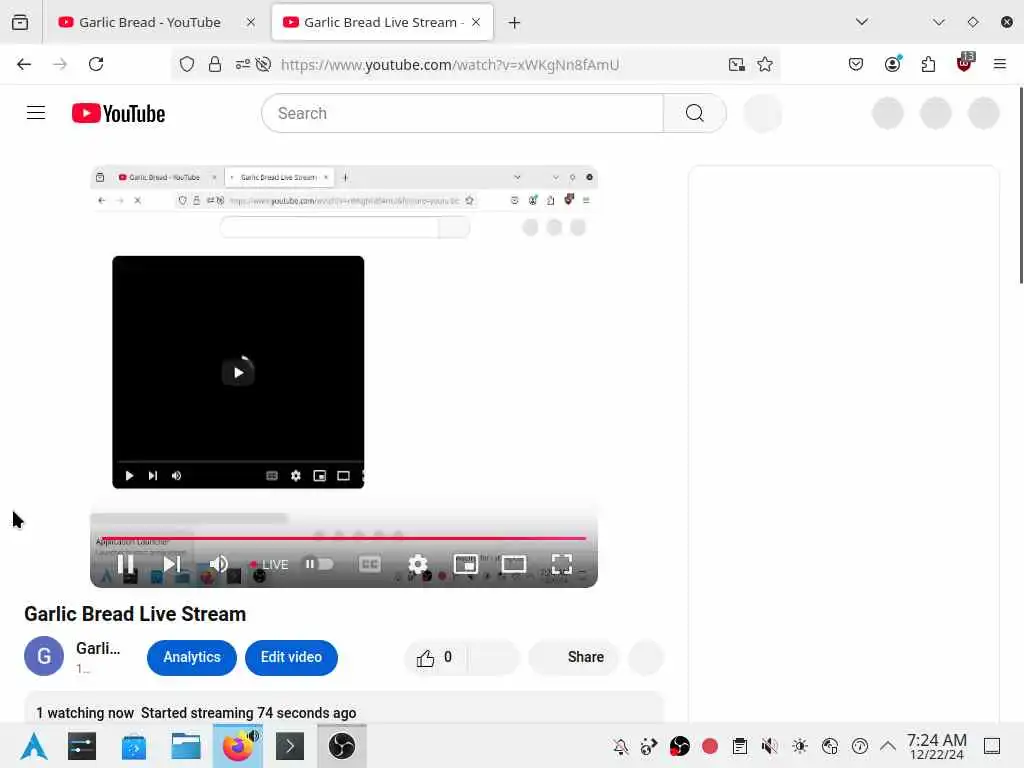
Task: Enable miniplayer mode
Action: (x=466, y=564)
